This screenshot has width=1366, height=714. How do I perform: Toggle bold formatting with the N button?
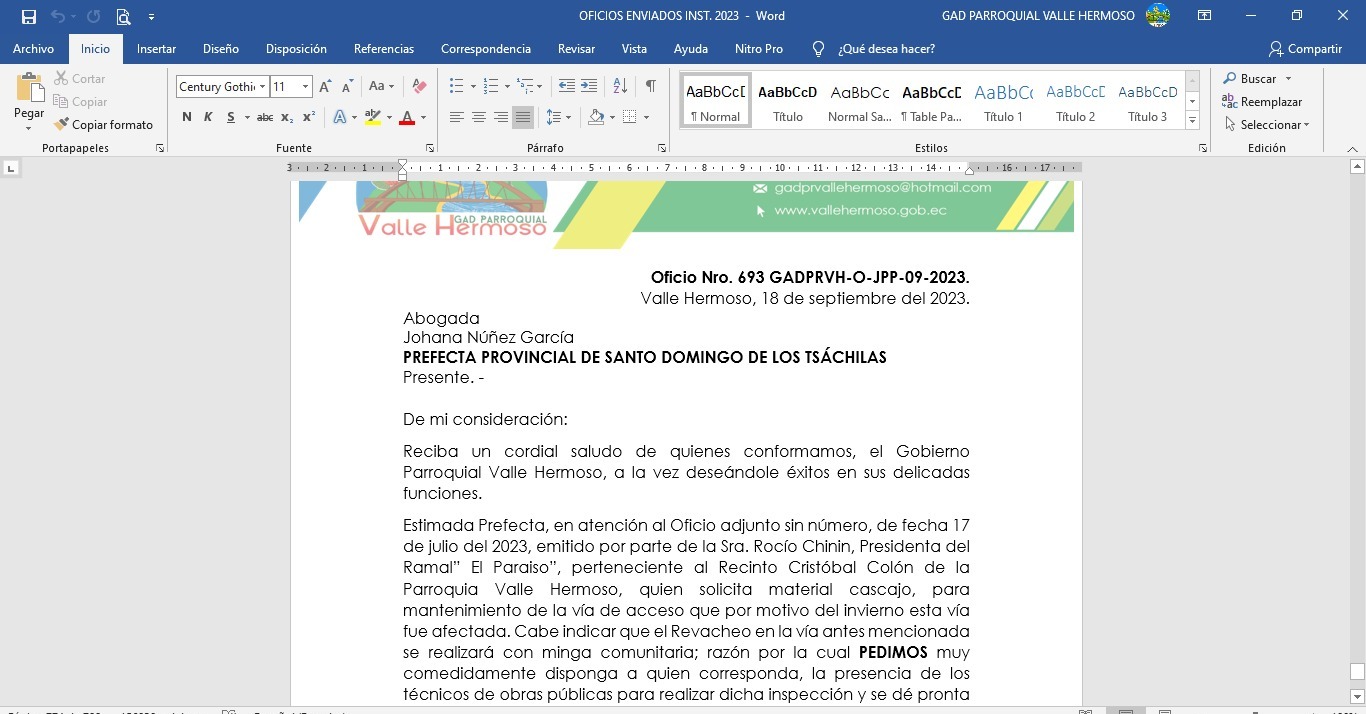click(x=187, y=117)
